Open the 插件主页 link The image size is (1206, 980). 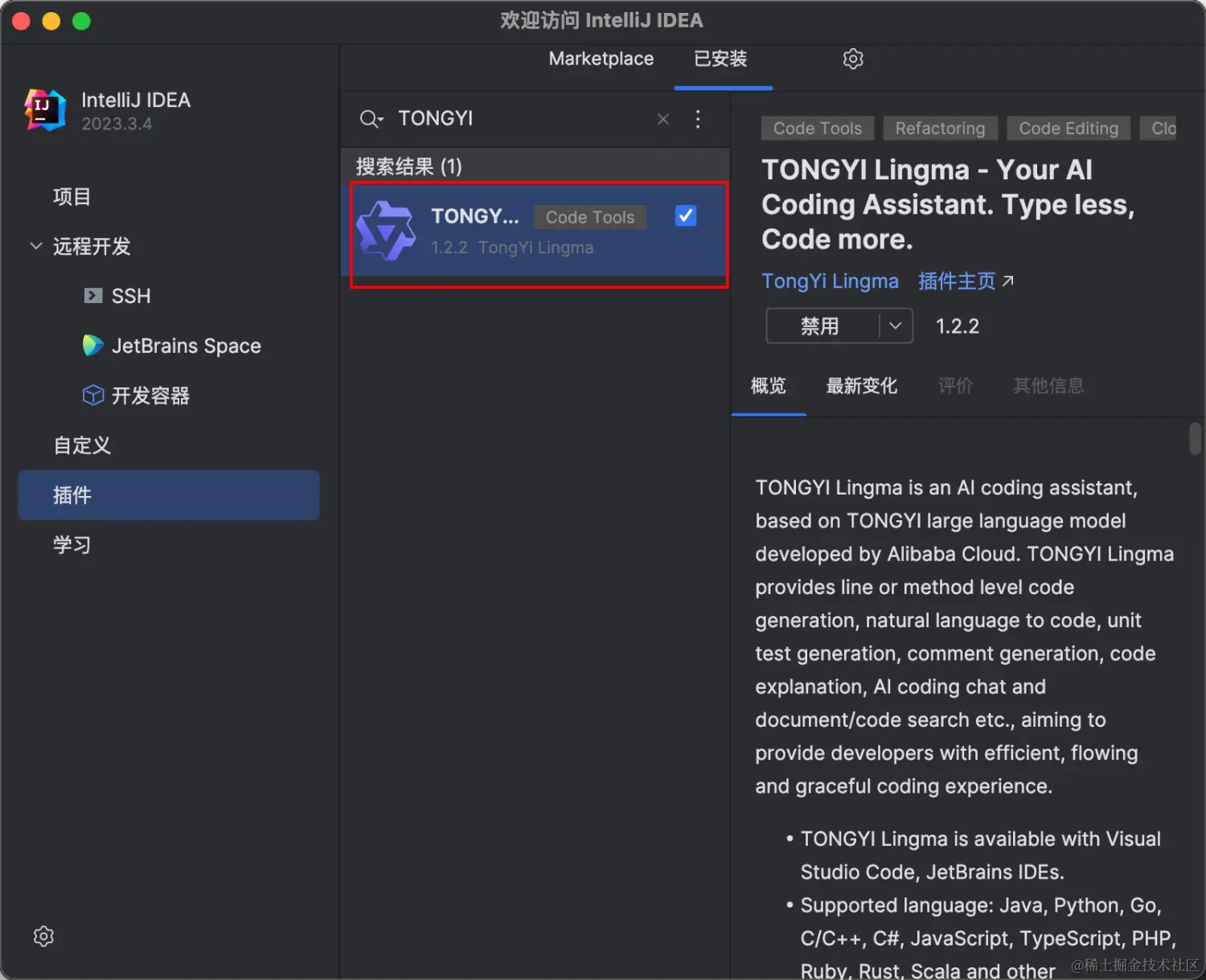957,281
